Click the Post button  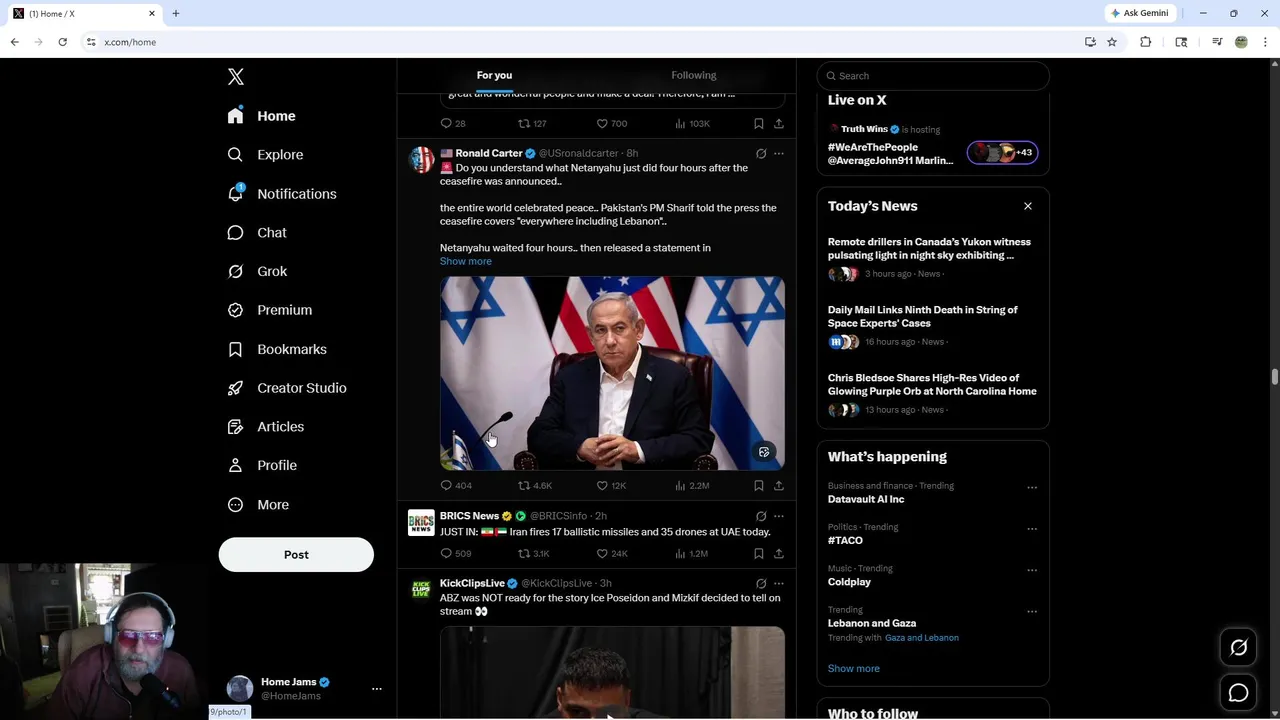coord(296,555)
